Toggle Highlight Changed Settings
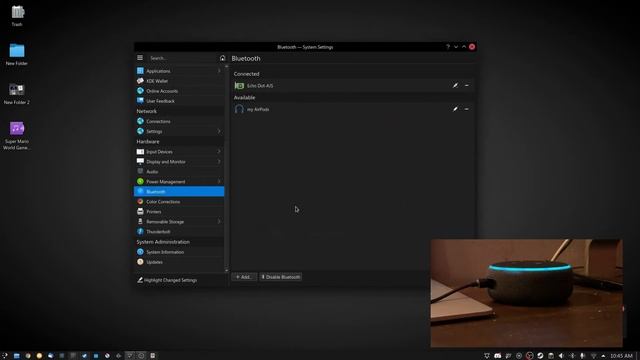The height and width of the screenshot is (360, 640). (167, 280)
